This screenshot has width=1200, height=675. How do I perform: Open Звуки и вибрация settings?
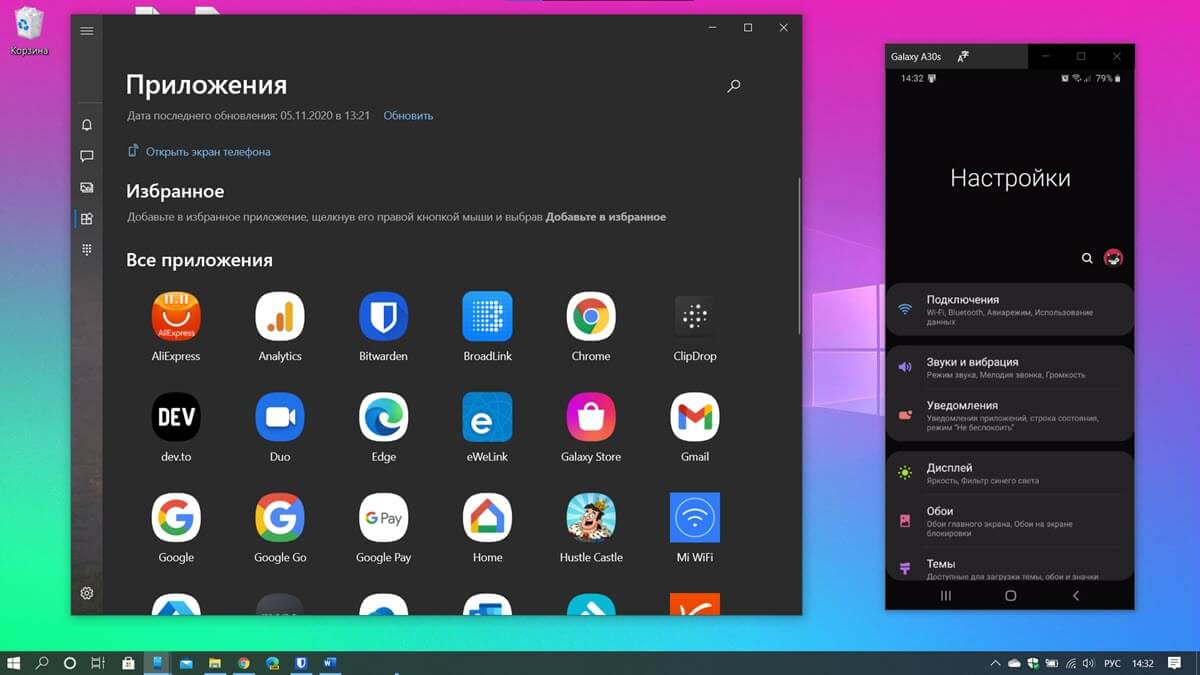click(1010, 368)
